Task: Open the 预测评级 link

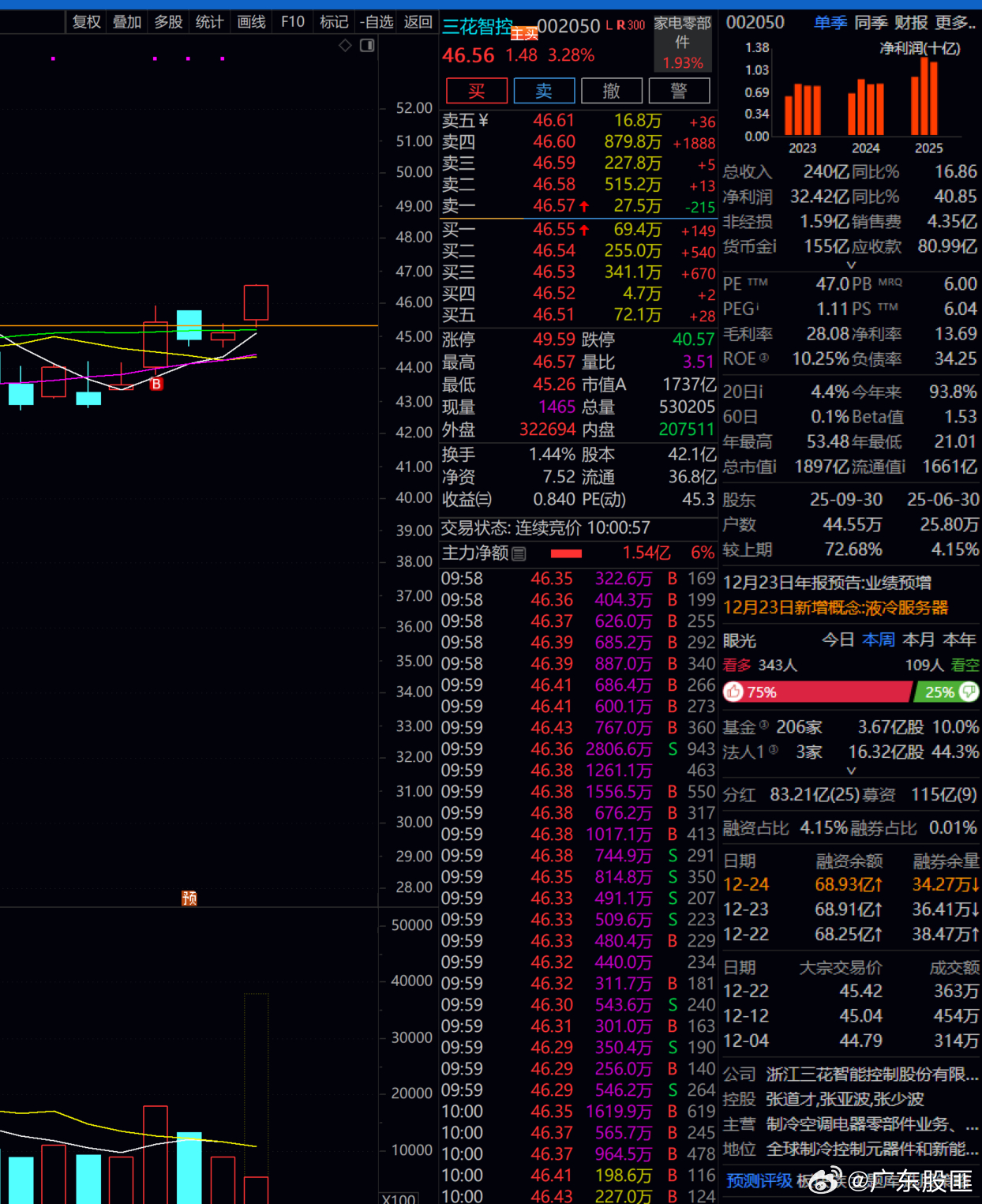Action: (x=759, y=1180)
